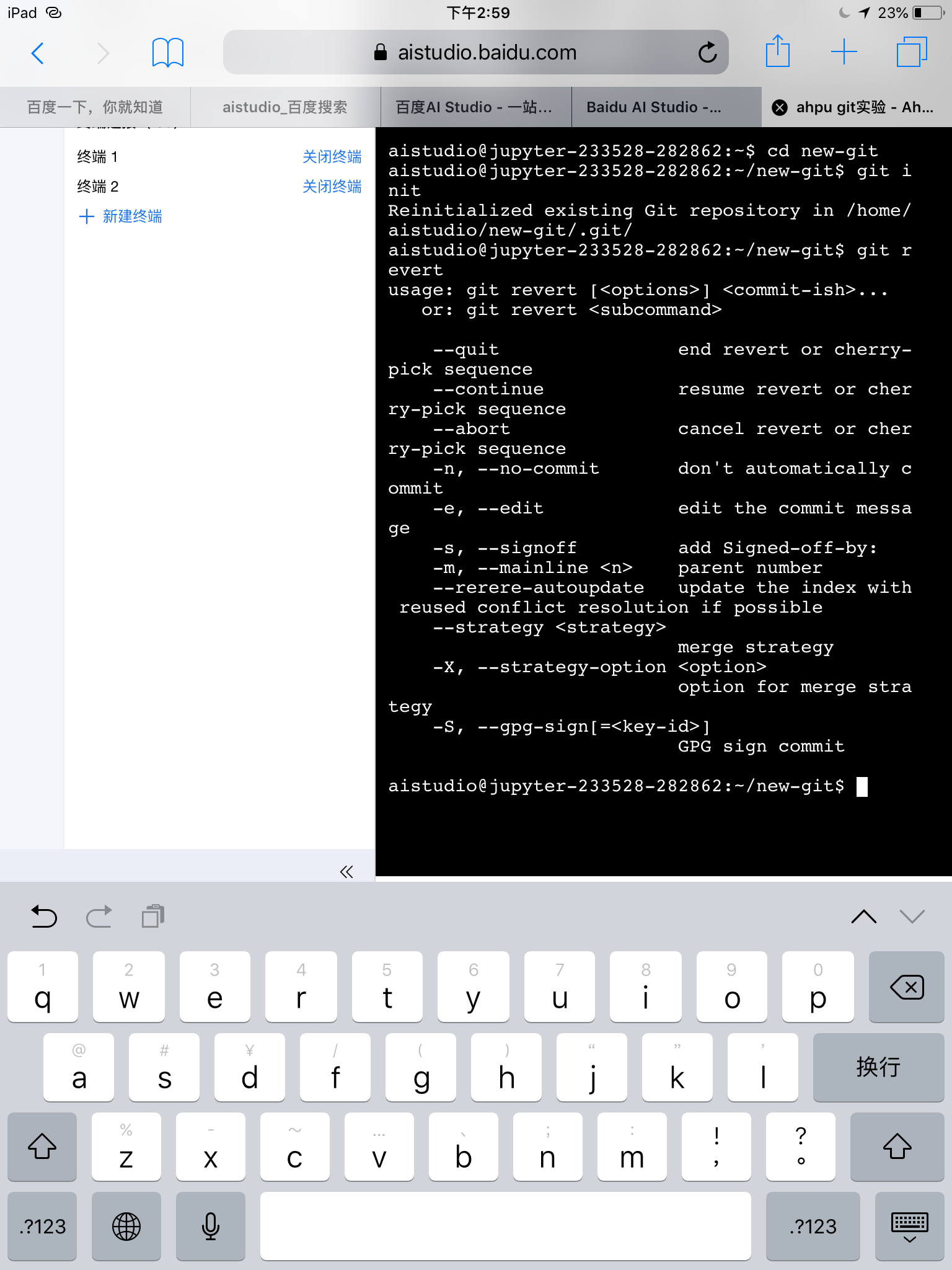This screenshot has width=952, height=1270.
Task: Tap the down chevron above the keyboard
Action: pos(912,917)
